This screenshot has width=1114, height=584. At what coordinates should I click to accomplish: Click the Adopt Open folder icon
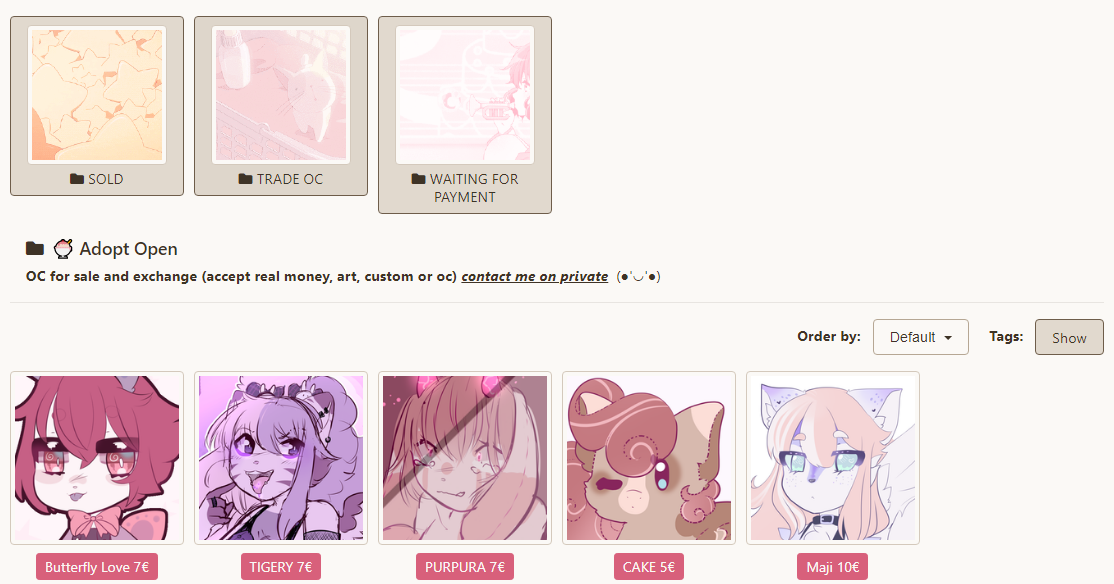pyautogui.click(x=35, y=249)
